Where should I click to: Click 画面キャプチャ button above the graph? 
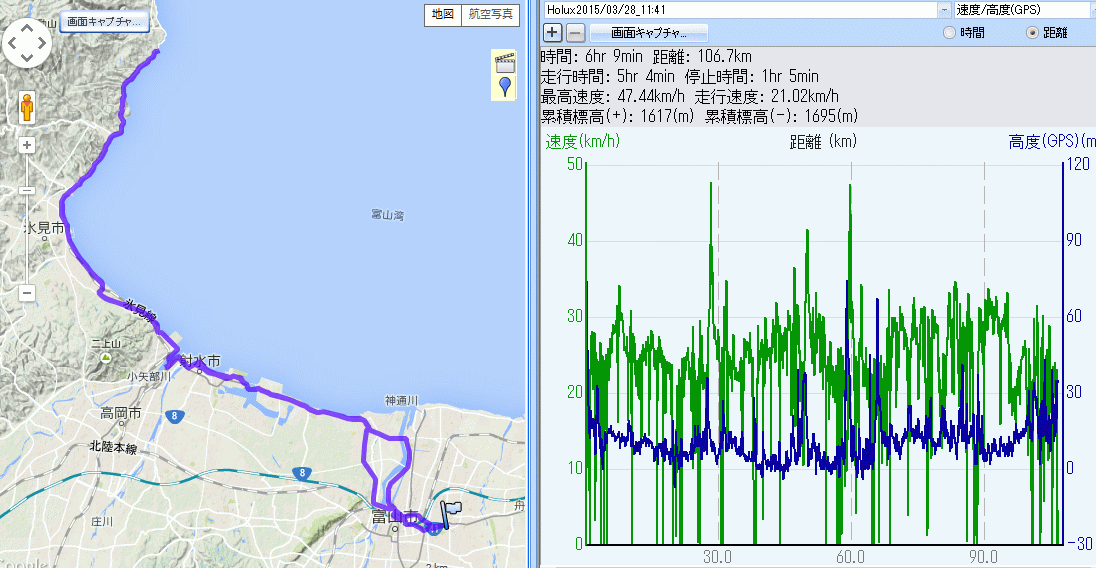650,33
